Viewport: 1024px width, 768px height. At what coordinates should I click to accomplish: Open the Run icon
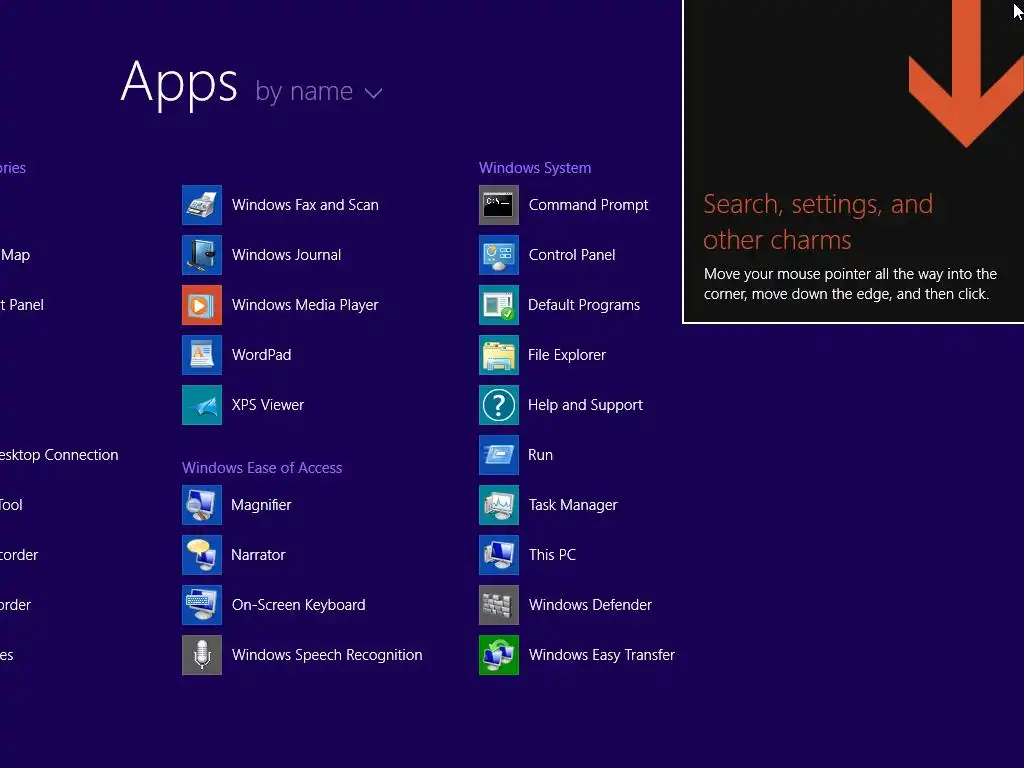(499, 455)
